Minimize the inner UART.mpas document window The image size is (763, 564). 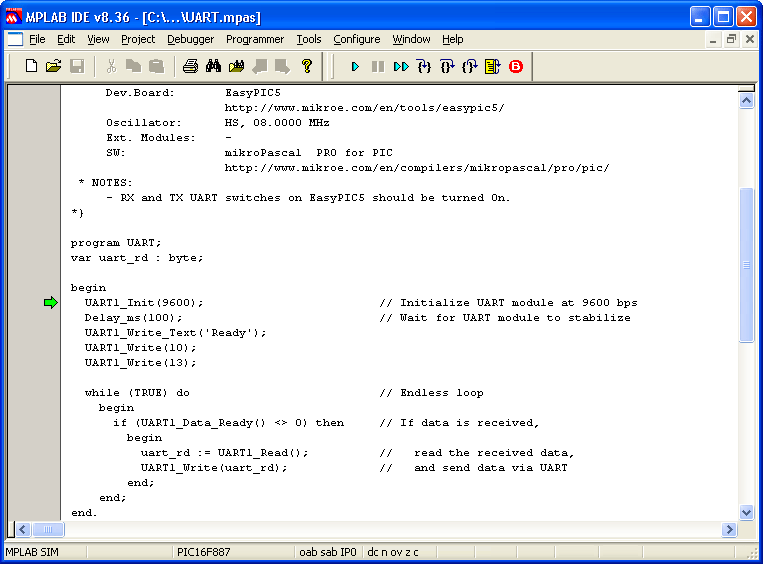(x=713, y=40)
